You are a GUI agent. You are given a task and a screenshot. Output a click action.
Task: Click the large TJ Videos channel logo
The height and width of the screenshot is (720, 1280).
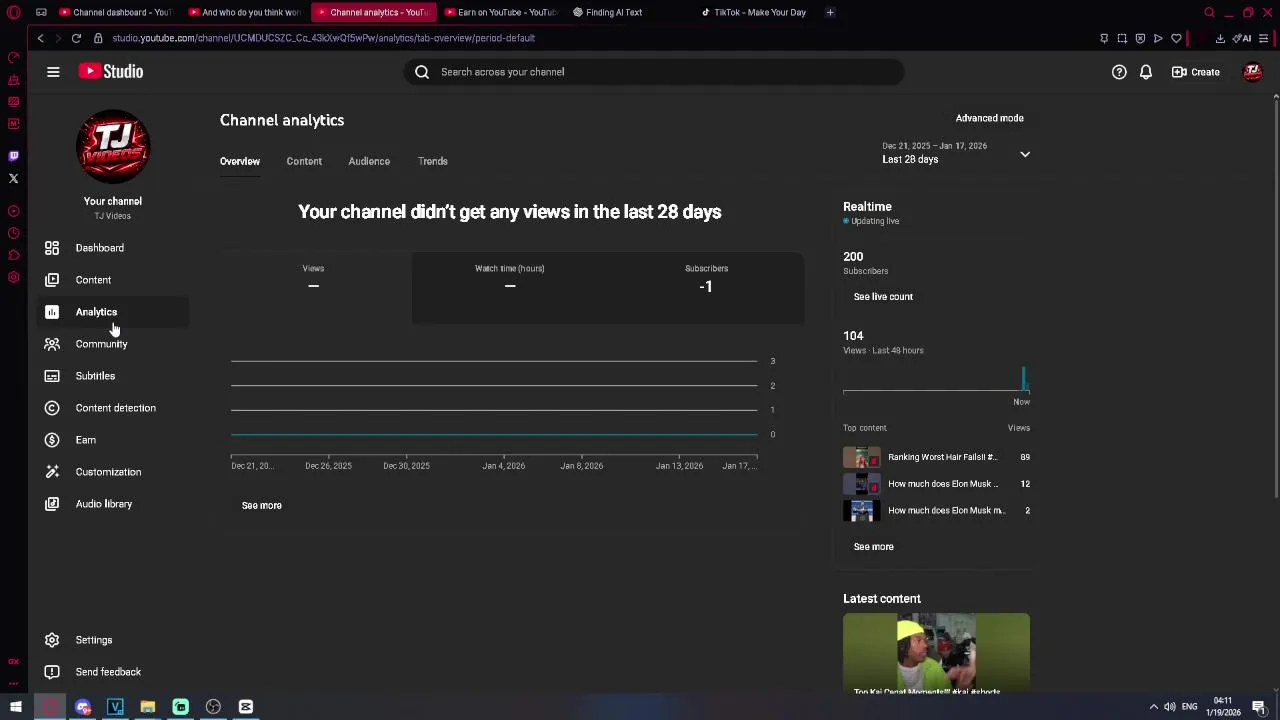pos(113,147)
